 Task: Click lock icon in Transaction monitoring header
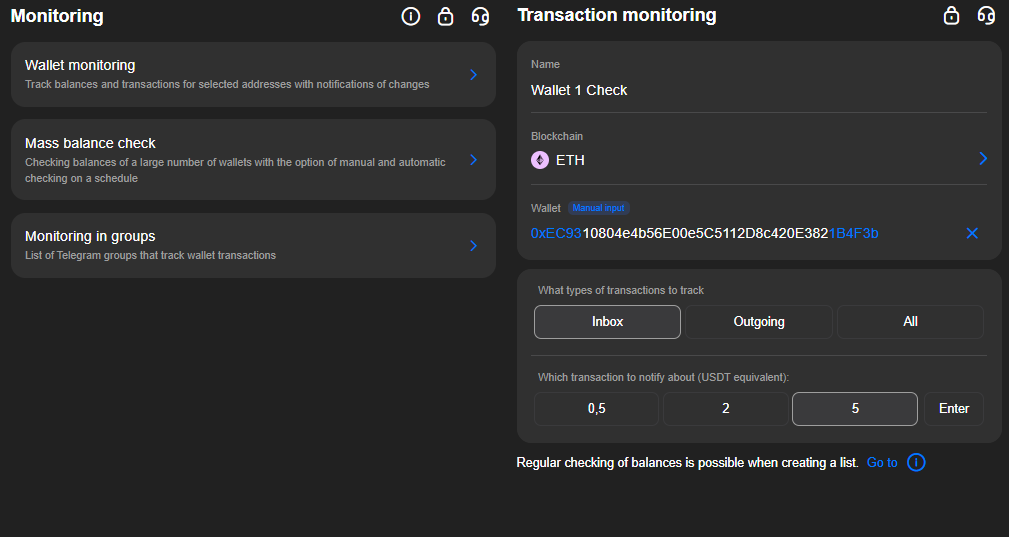[951, 15]
